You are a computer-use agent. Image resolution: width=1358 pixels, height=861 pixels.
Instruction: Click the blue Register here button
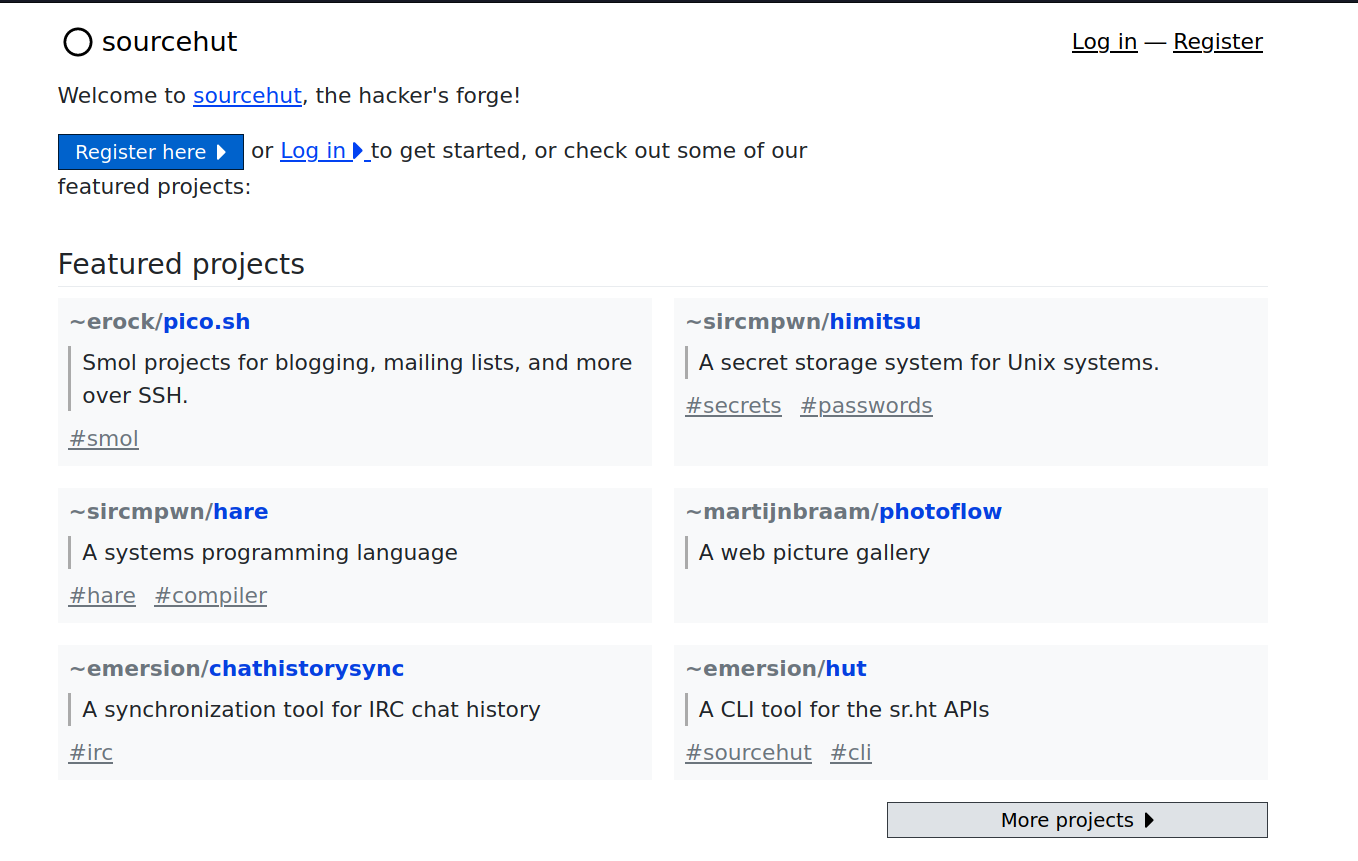pos(151,152)
